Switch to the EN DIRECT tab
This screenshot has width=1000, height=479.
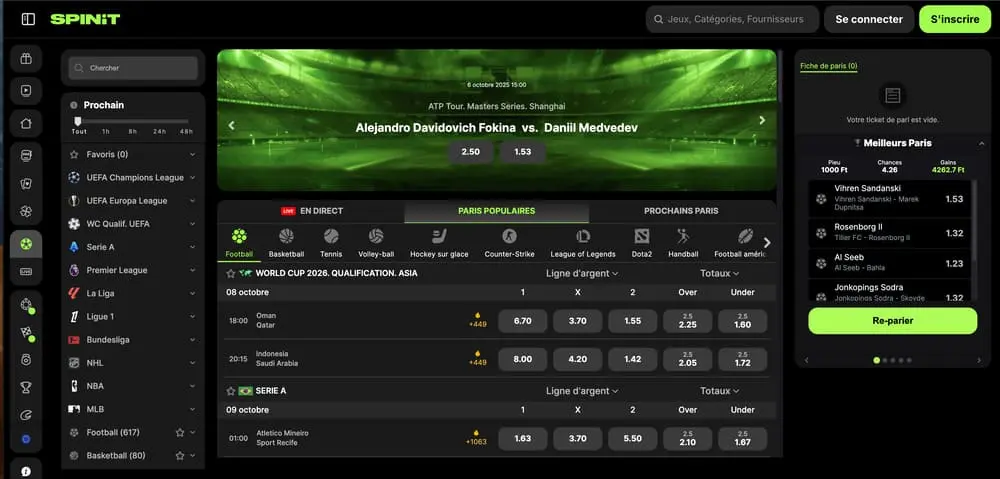tap(312, 211)
